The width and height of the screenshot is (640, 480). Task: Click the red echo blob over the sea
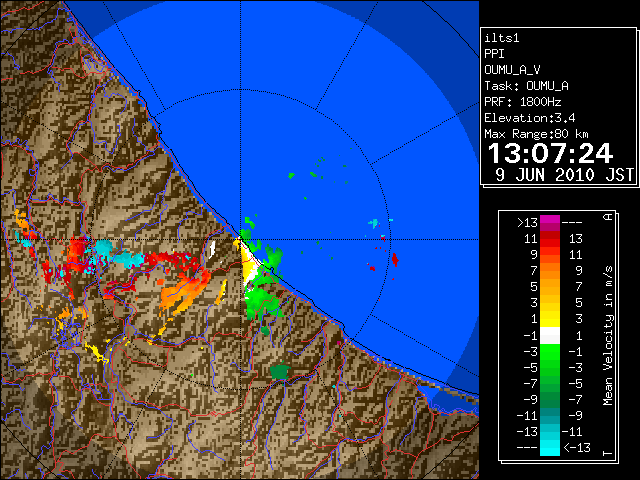pos(395,260)
